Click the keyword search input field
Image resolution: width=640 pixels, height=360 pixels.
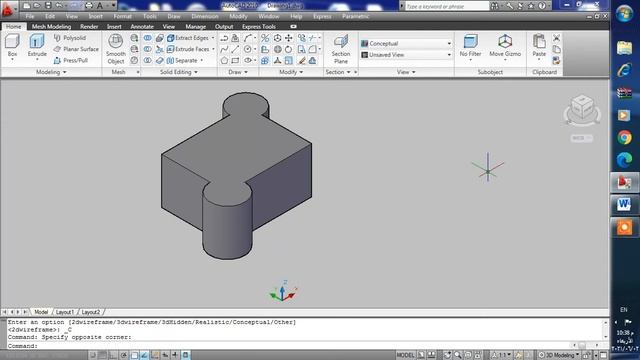(x=447, y=6)
